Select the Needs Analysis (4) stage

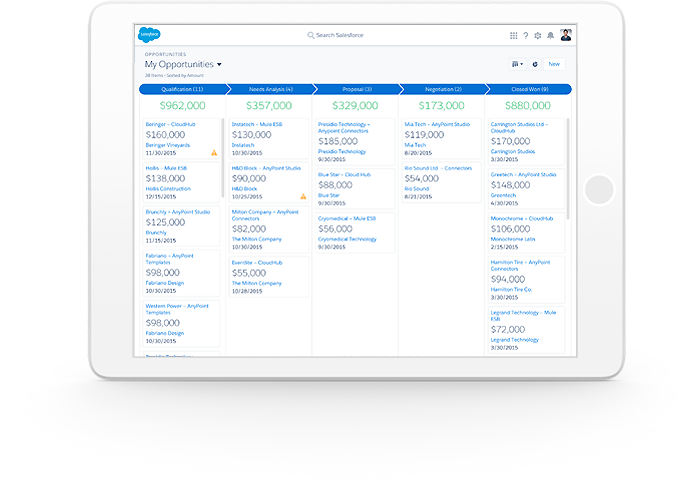tap(271, 89)
